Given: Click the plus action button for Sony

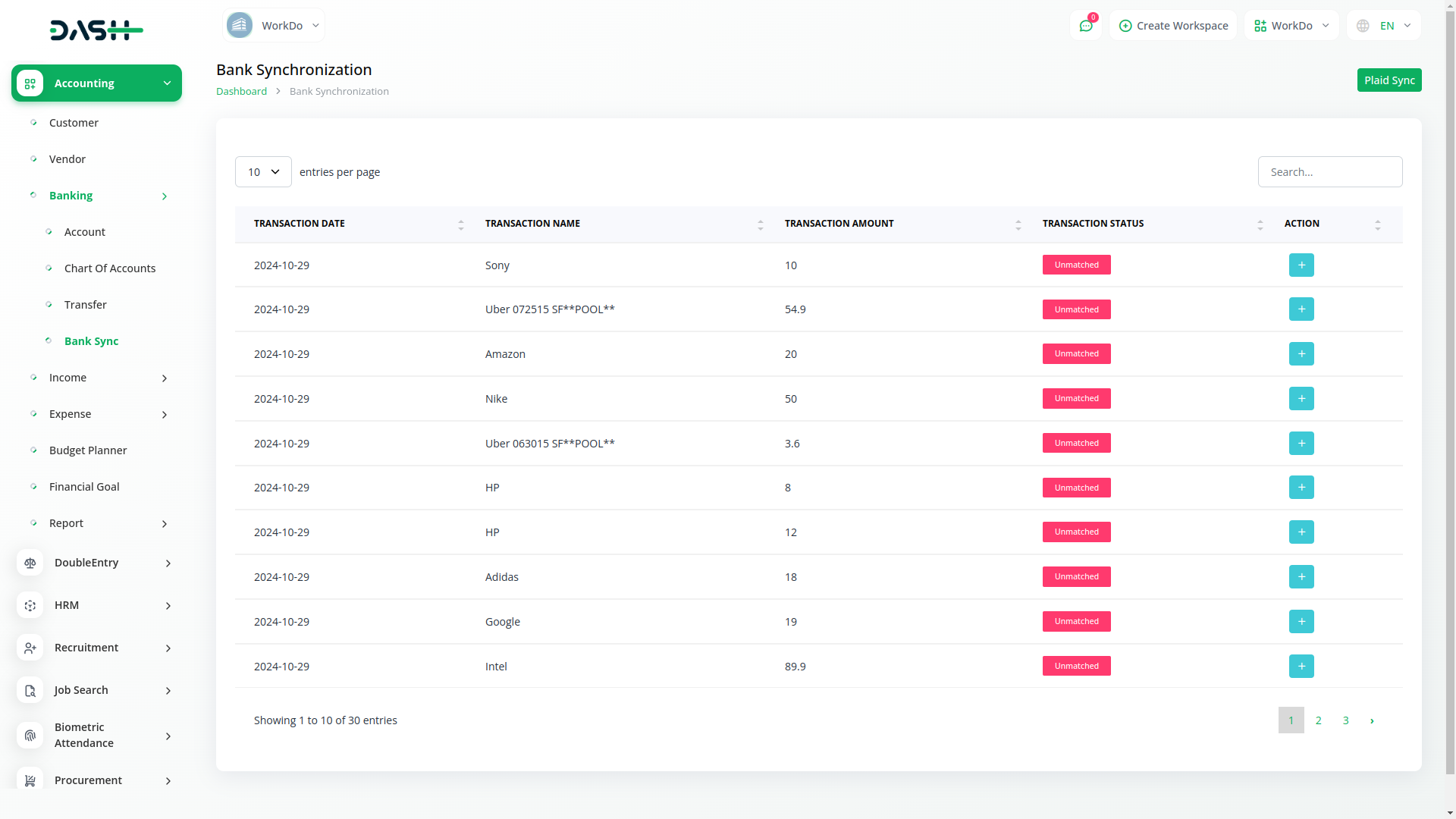Looking at the screenshot, I should pos(1301,265).
